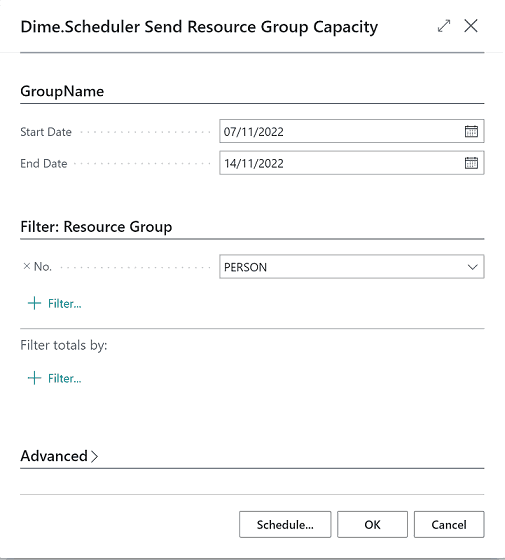This screenshot has width=505, height=560.
Task: Click the Filter totals by: label
Action: [64, 345]
